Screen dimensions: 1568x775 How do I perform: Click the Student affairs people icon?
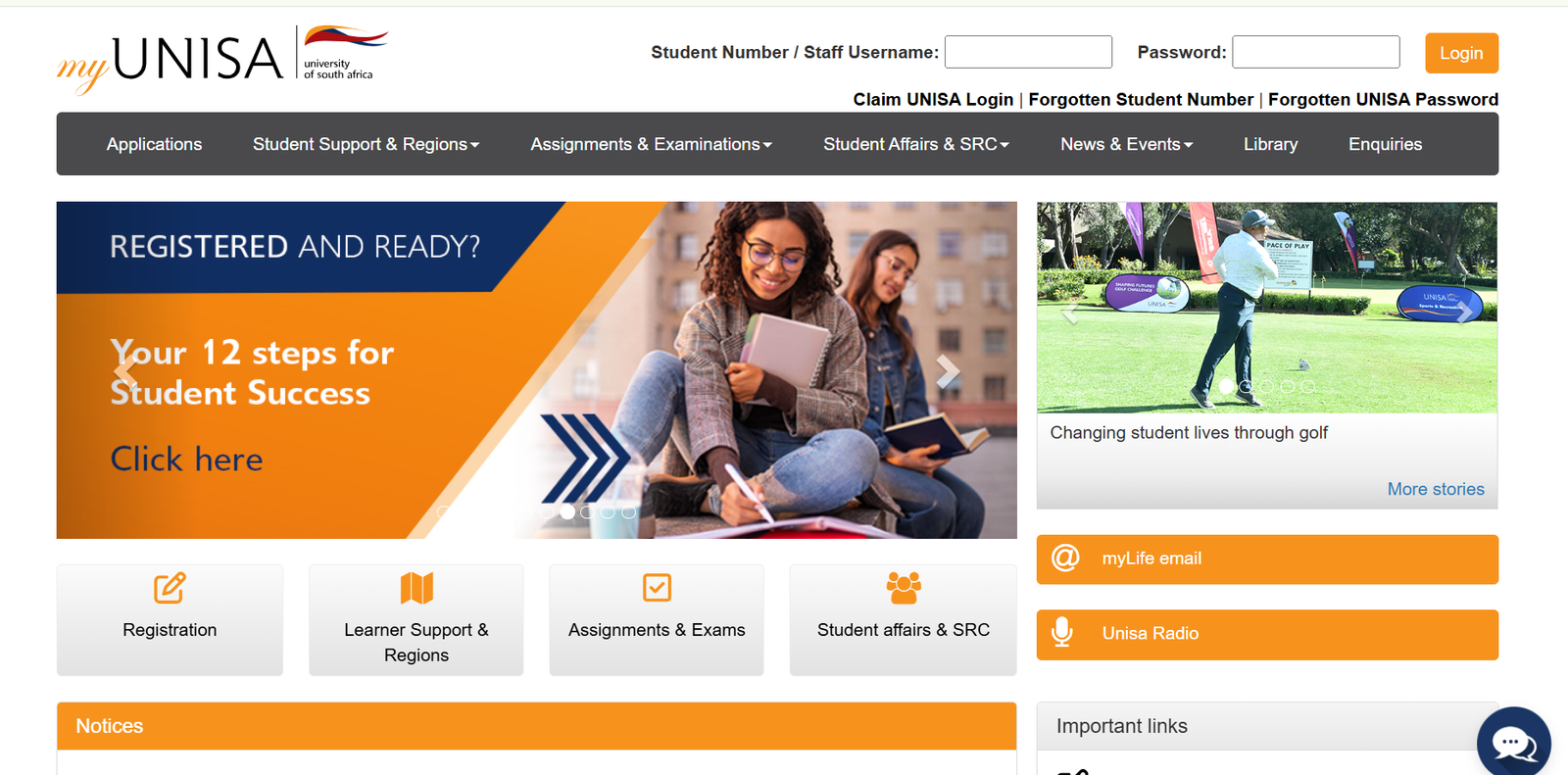pyautogui.click(x=904, y=588)
